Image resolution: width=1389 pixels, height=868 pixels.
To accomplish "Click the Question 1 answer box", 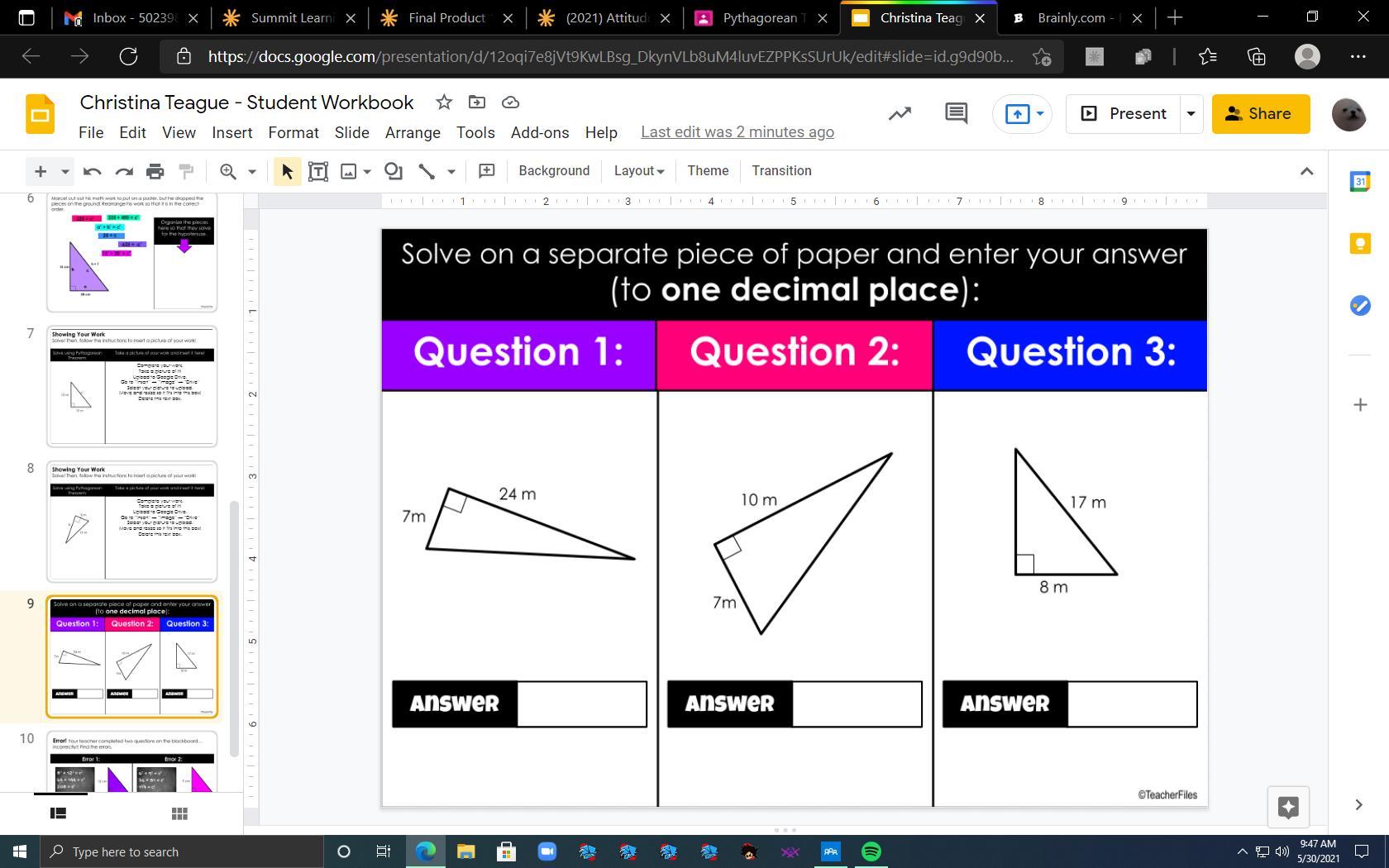I will [x=582, y=704].
